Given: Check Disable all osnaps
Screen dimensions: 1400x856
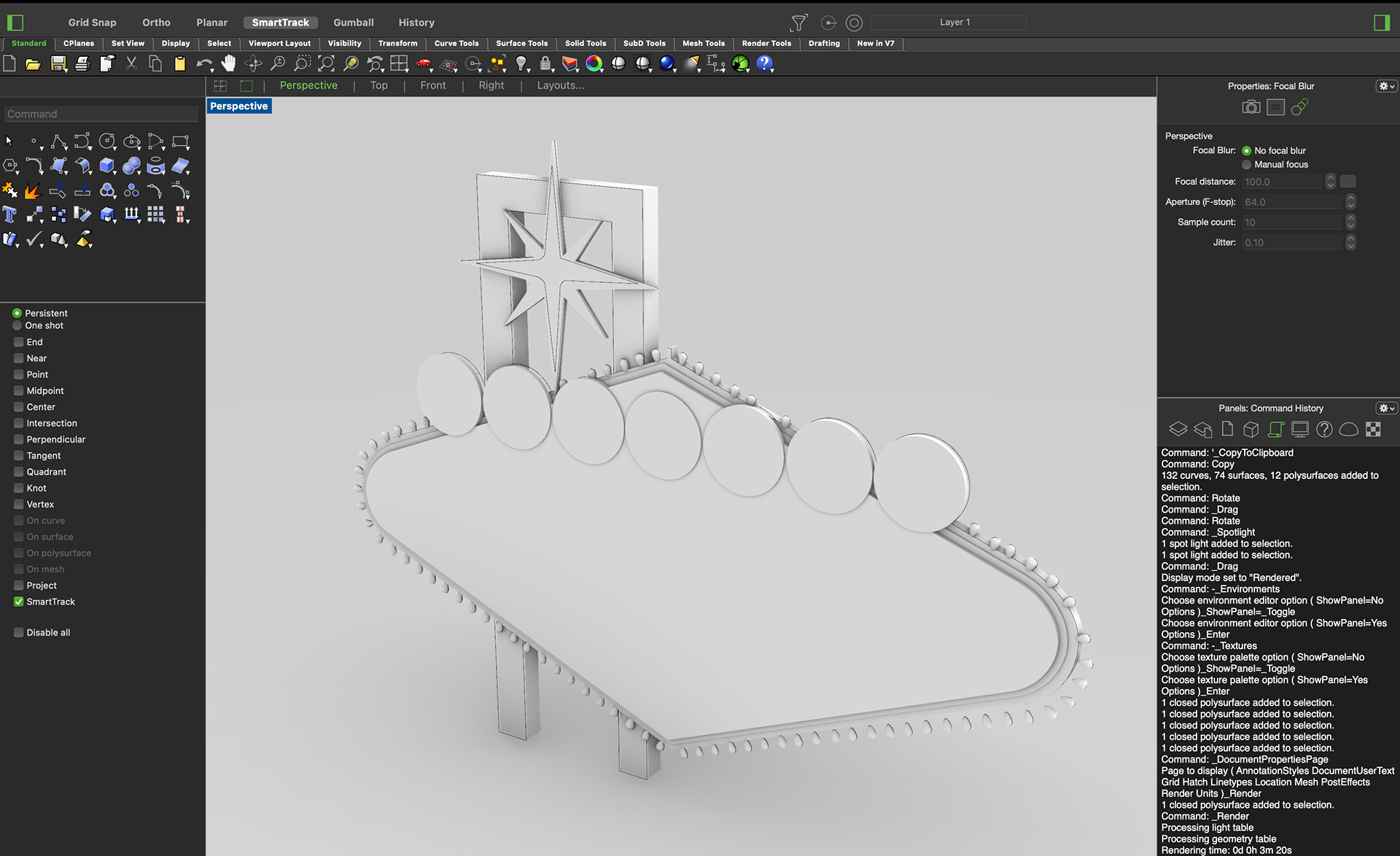Looking at the screenshot, I should tap(19, 632).
